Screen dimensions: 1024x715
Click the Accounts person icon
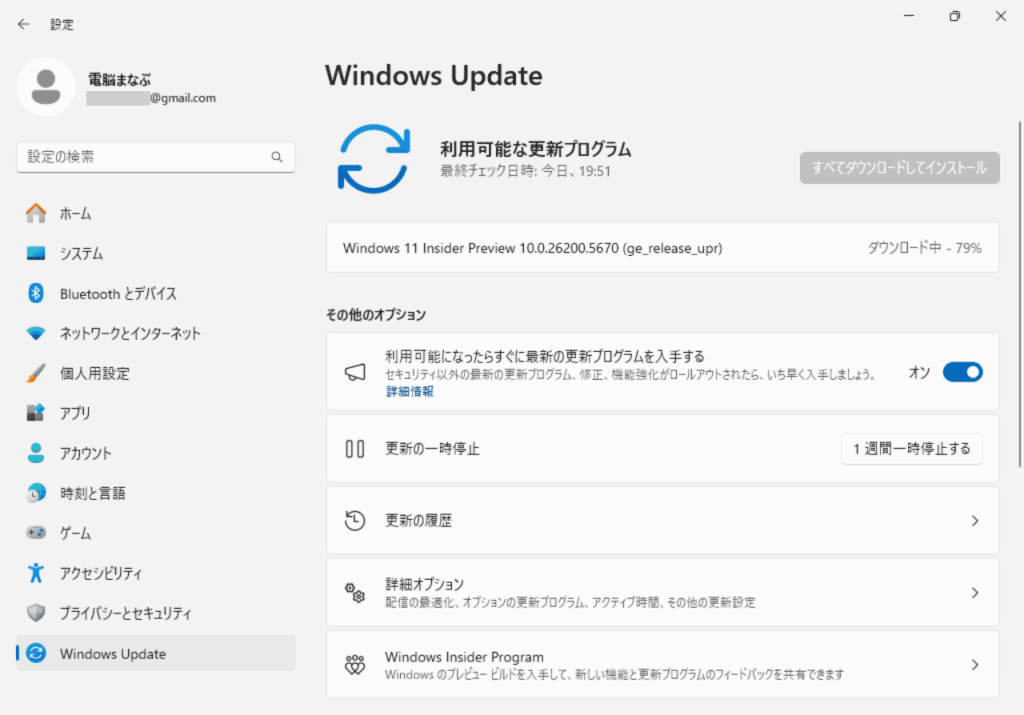click(36, 453)
